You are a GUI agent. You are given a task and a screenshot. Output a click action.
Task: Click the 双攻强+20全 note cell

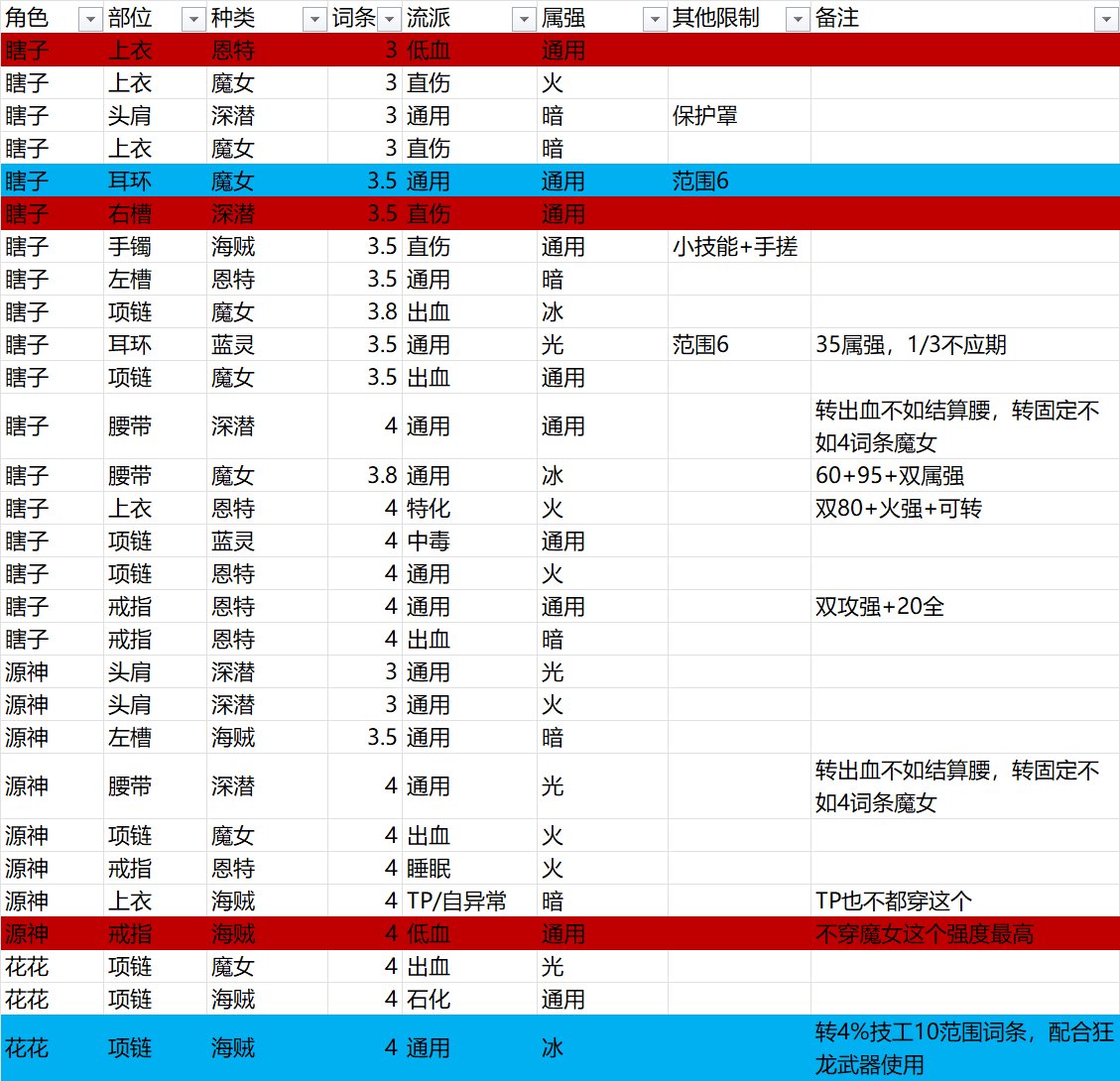point(965,607)
